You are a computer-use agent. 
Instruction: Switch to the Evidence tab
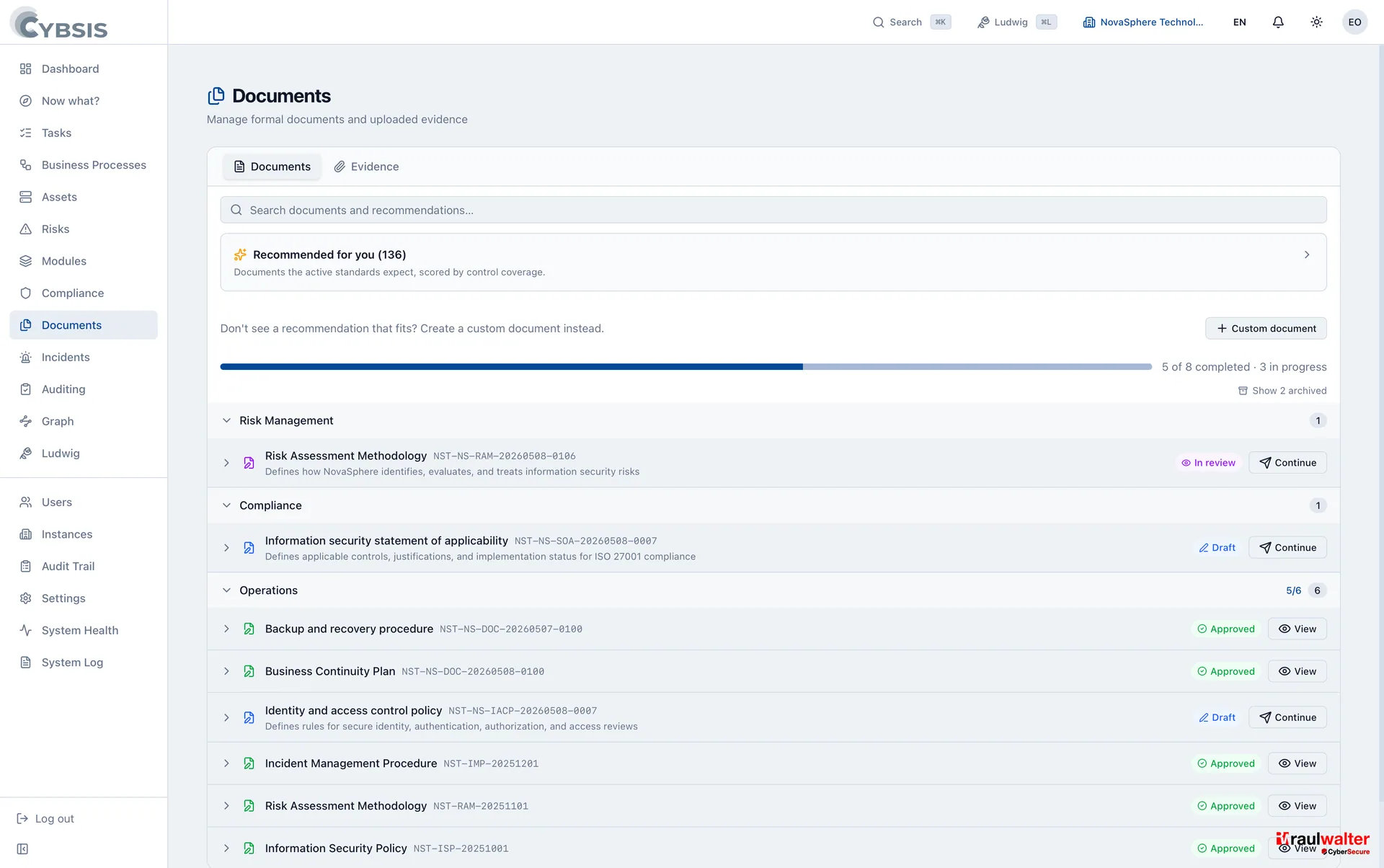tap(366, 167)
